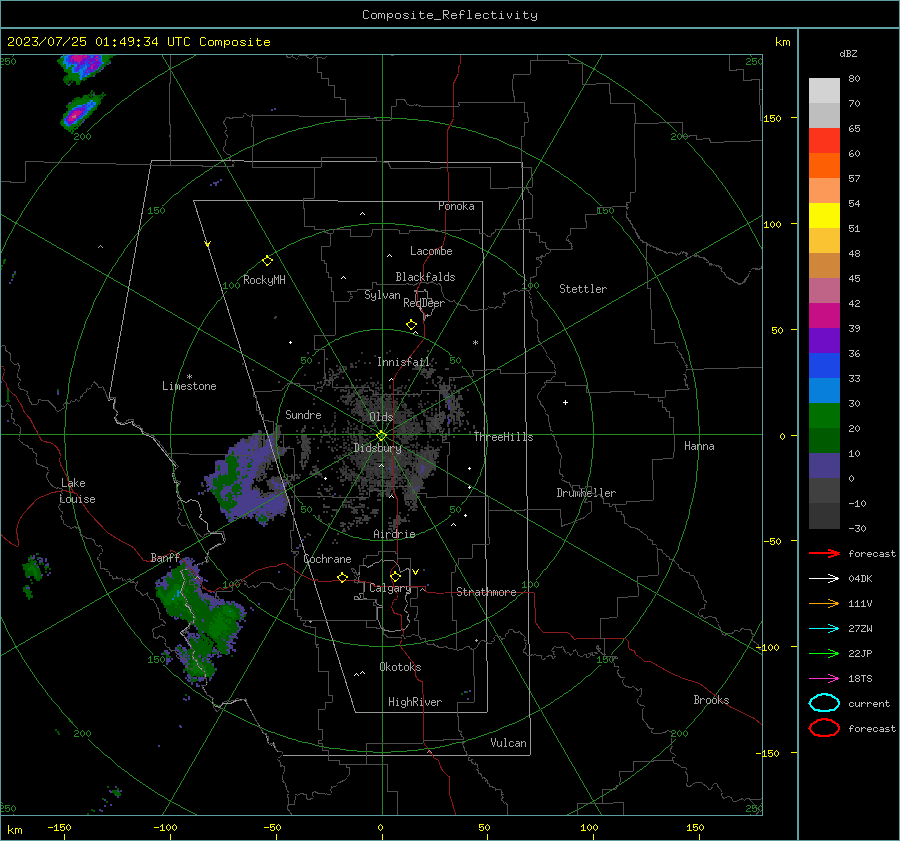Click the cyan current ellipse symbol

pyautogui.click(x=824, y=703)
